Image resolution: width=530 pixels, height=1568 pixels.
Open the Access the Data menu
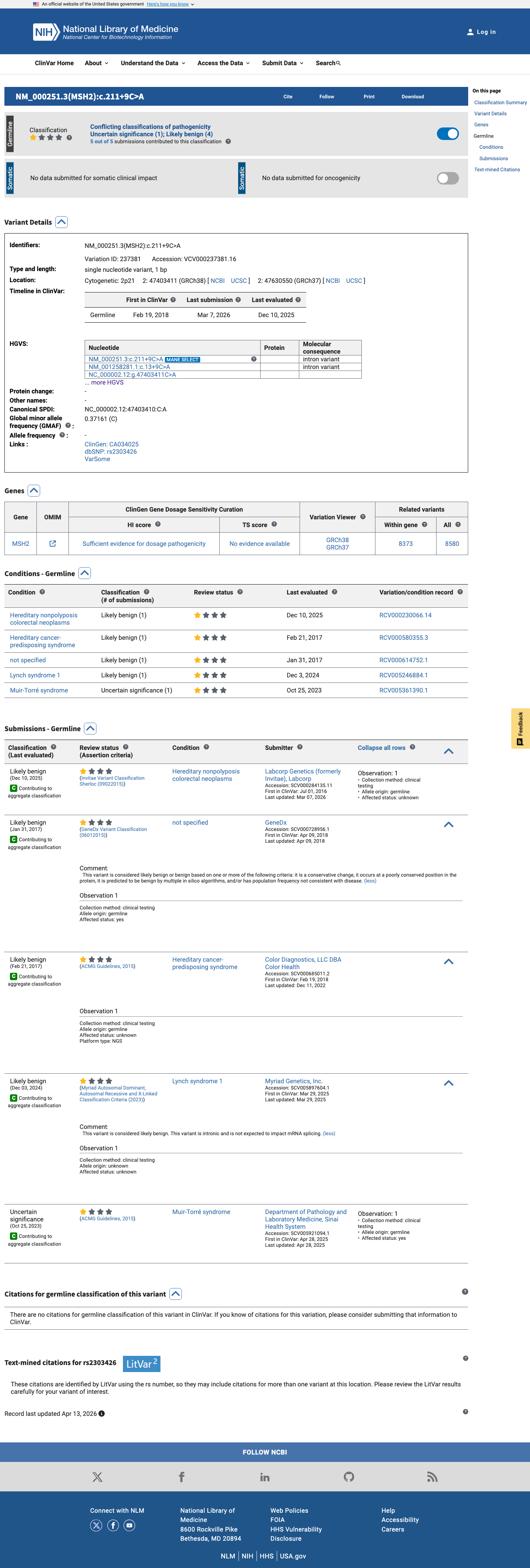point(223,63)
